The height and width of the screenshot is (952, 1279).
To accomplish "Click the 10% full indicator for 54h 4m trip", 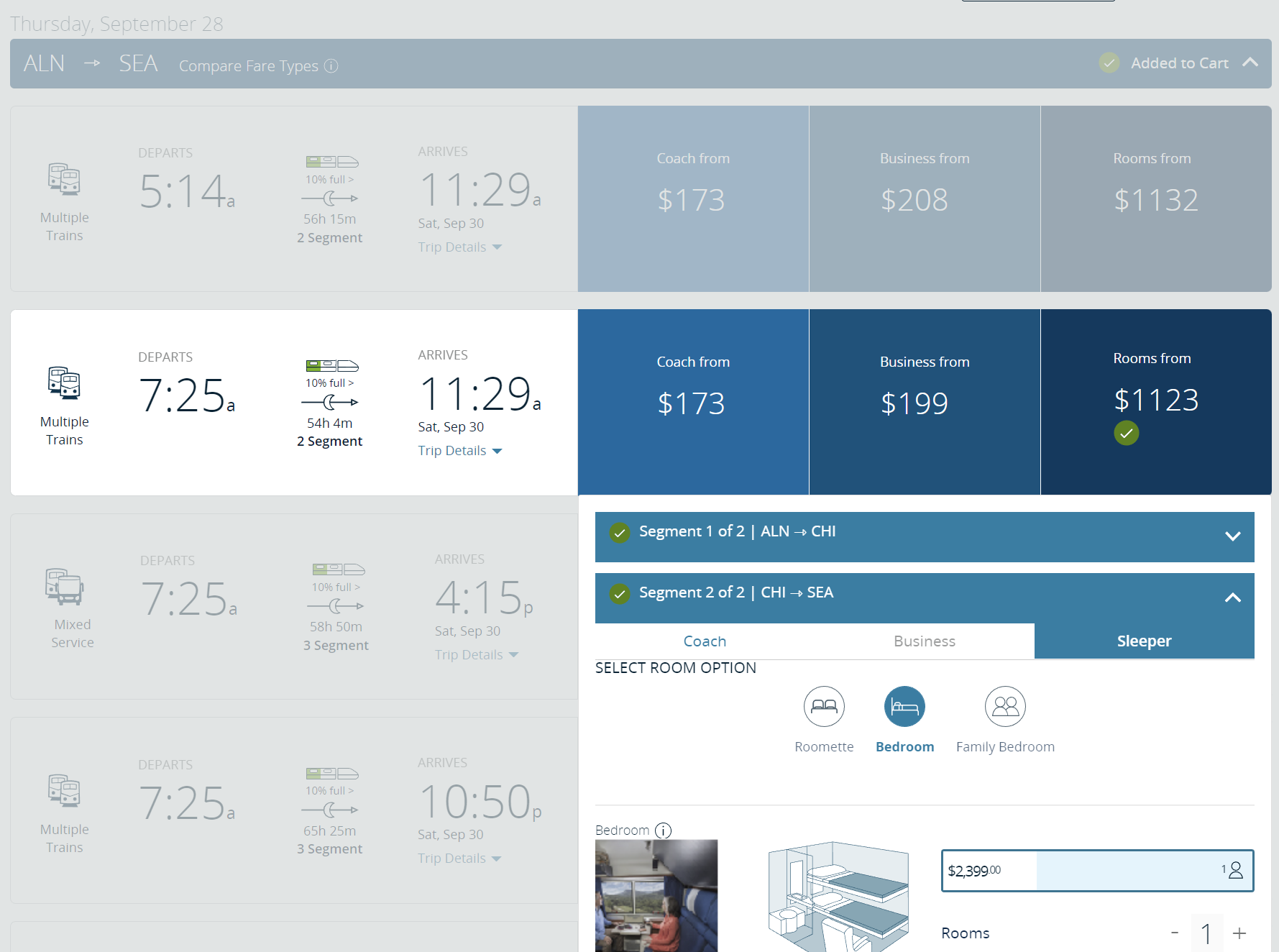I will (330, 383).
